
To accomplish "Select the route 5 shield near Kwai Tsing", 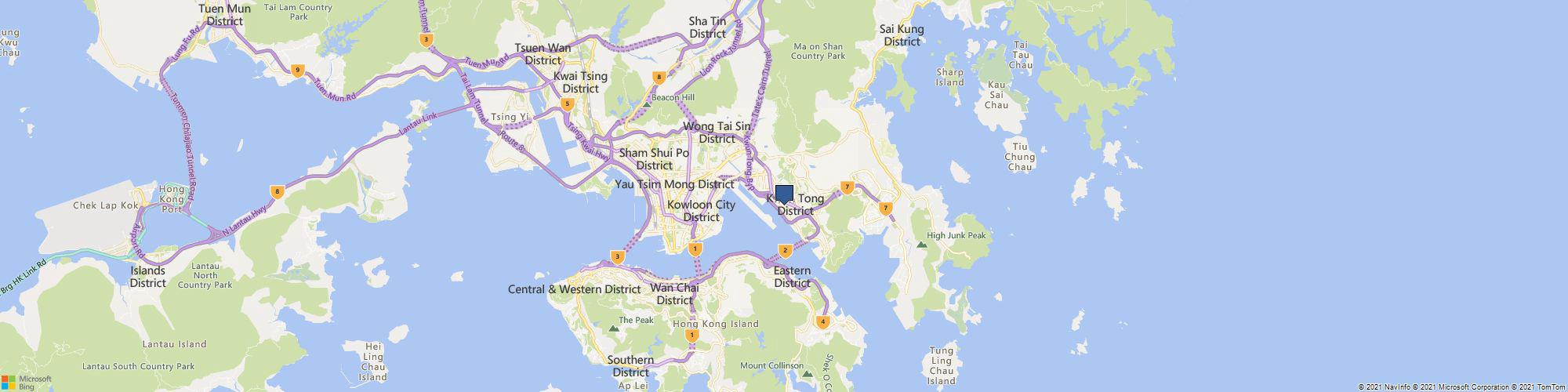I will (x=568, y=103).
